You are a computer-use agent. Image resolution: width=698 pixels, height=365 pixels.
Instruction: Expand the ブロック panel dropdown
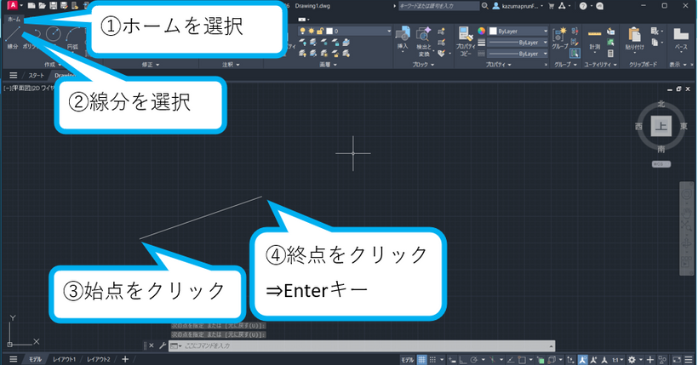point(422,65)
